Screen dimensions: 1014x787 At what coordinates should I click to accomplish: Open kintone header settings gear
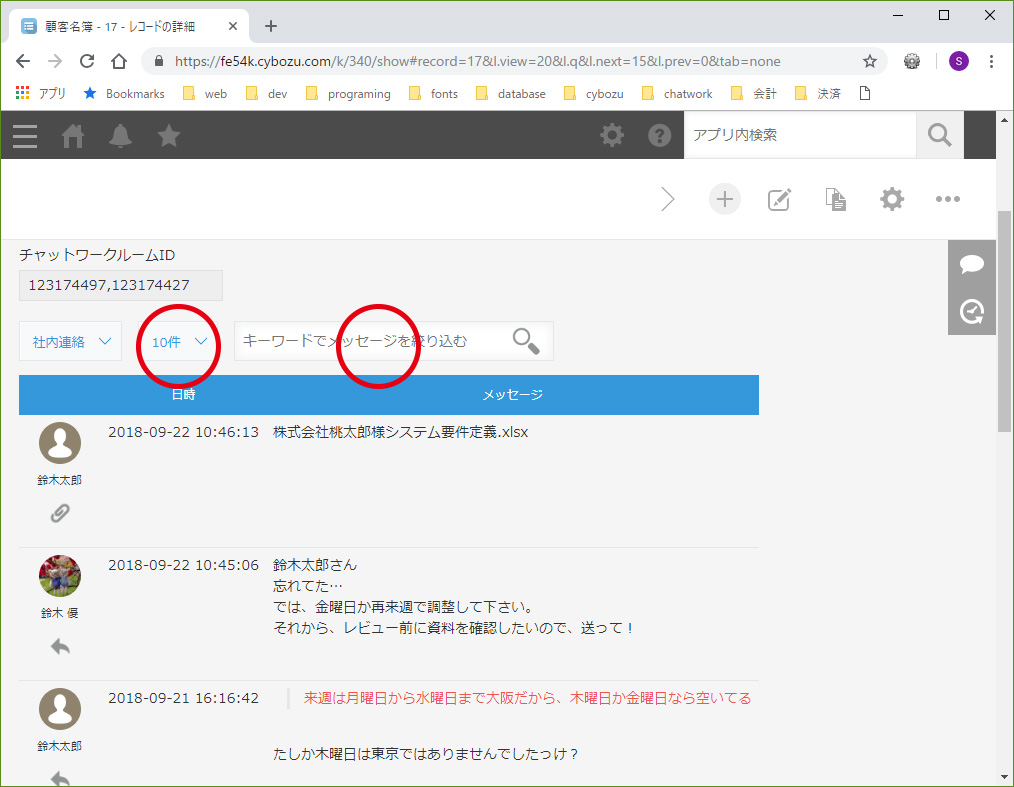[612, 135]
